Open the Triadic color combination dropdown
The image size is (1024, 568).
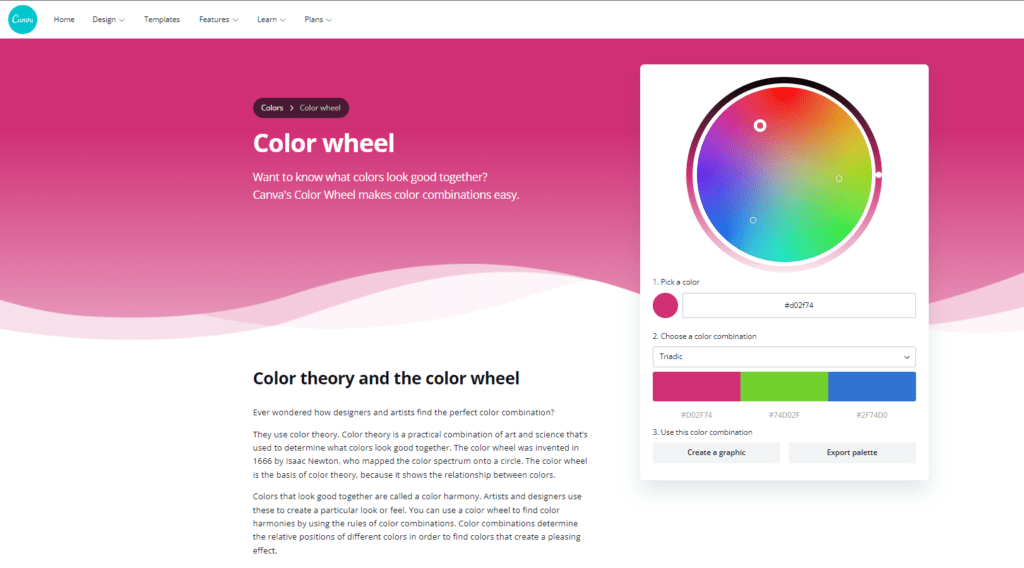(784, 356)
